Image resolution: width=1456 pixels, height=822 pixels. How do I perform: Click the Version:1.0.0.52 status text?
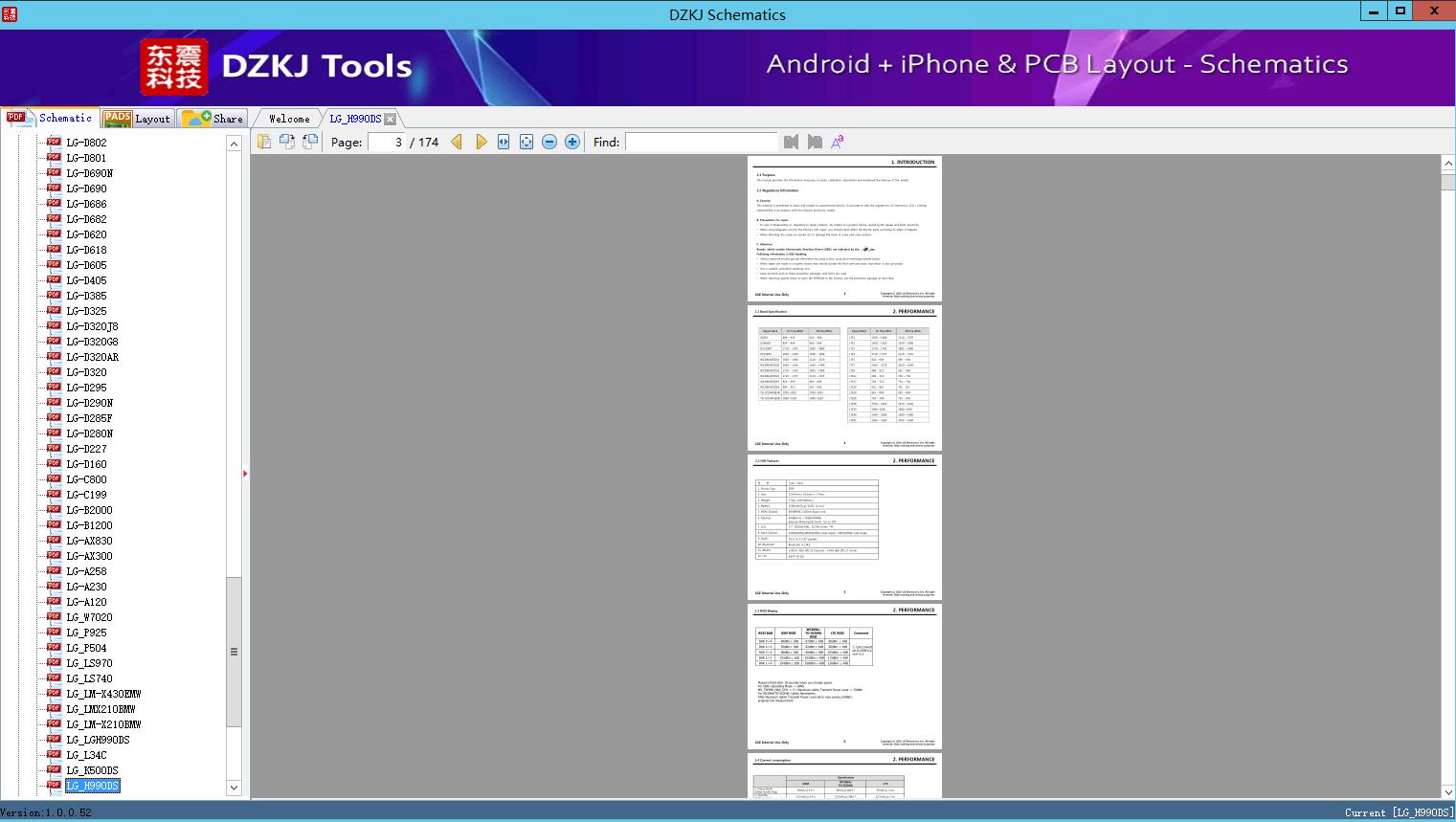(46, 812)
